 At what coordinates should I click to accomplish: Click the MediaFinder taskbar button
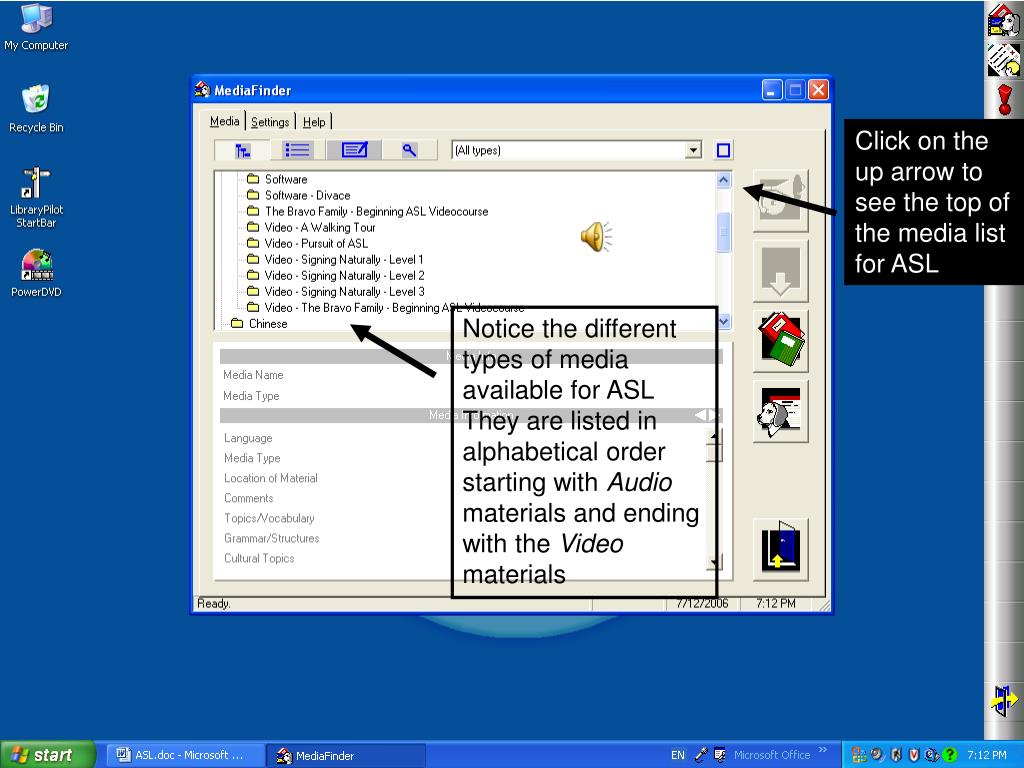click(346, 756)
